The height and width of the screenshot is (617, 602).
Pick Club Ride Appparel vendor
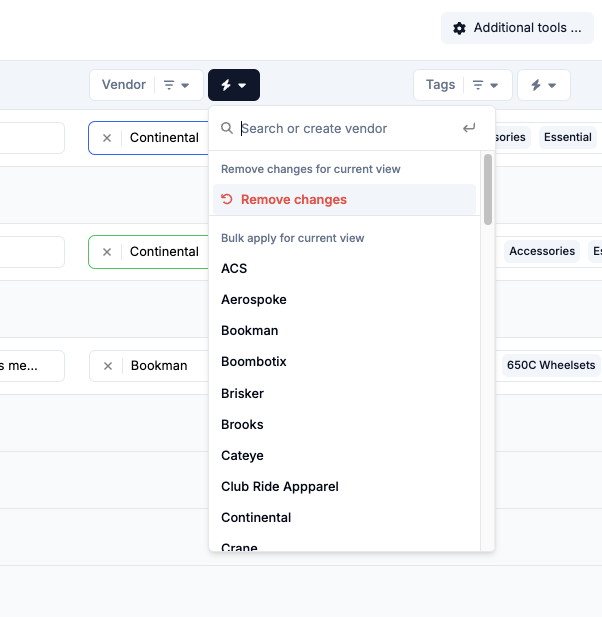(280, 486)
